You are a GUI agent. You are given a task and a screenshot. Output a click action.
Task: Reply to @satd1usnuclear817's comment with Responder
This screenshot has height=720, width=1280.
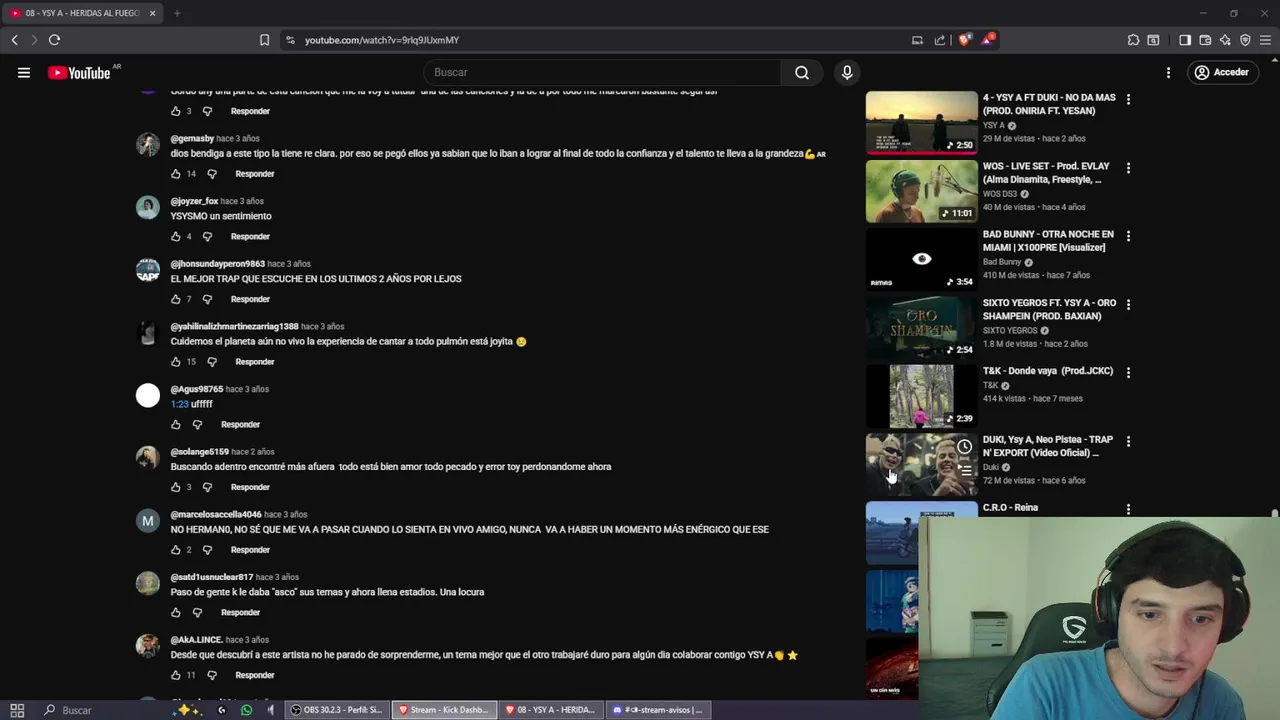[240, 612]
